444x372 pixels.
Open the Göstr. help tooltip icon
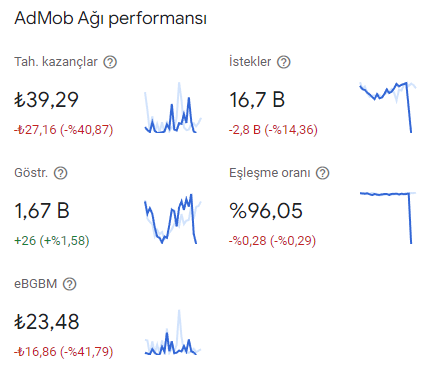(61, 173)
